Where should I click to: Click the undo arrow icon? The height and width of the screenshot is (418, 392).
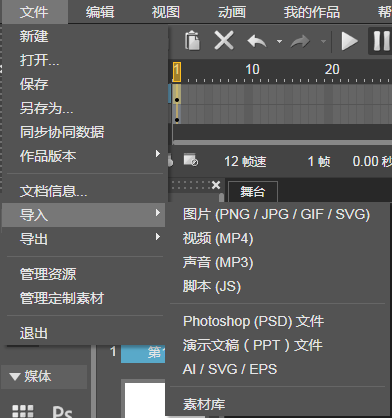pos(257,41)
